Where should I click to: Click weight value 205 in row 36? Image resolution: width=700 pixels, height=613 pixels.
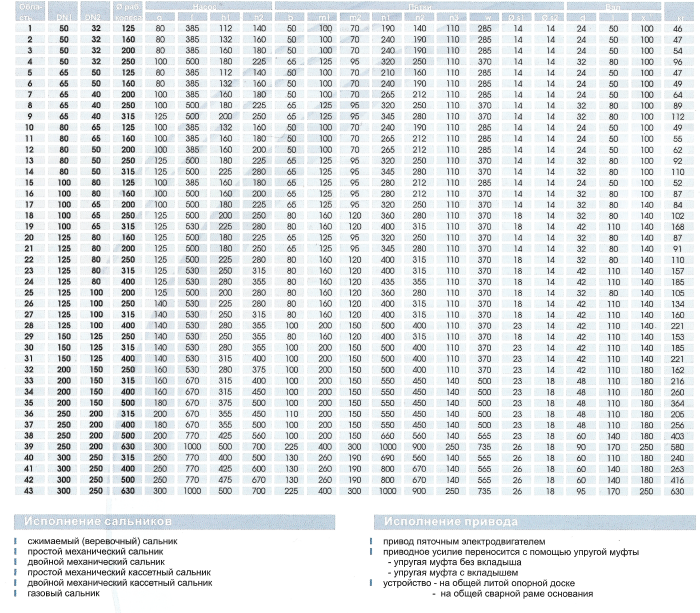[678, 414]
